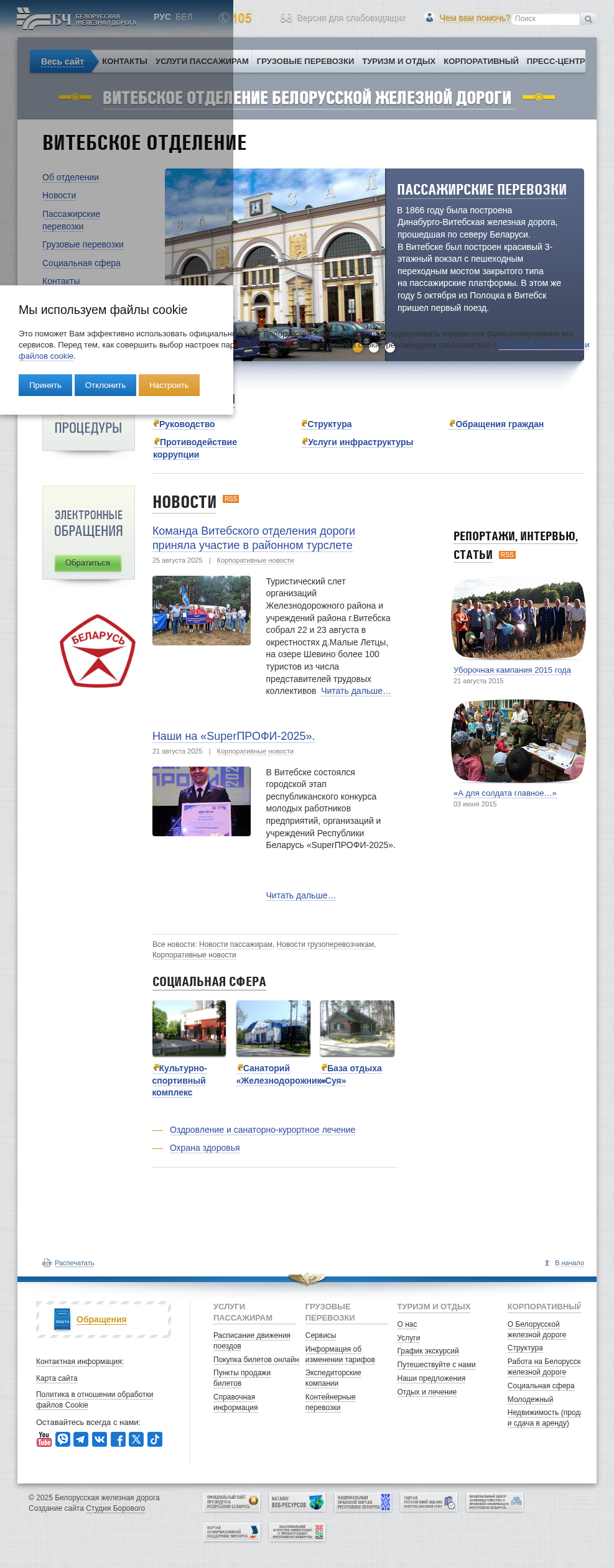Open the export support portal banner
The image size is (614, 1568).
point(231,1532)
